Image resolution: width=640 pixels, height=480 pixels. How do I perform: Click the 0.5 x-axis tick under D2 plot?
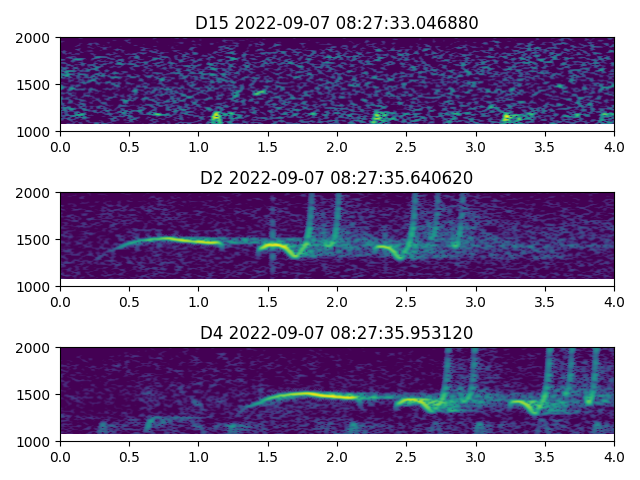click(x=129, y=301)
